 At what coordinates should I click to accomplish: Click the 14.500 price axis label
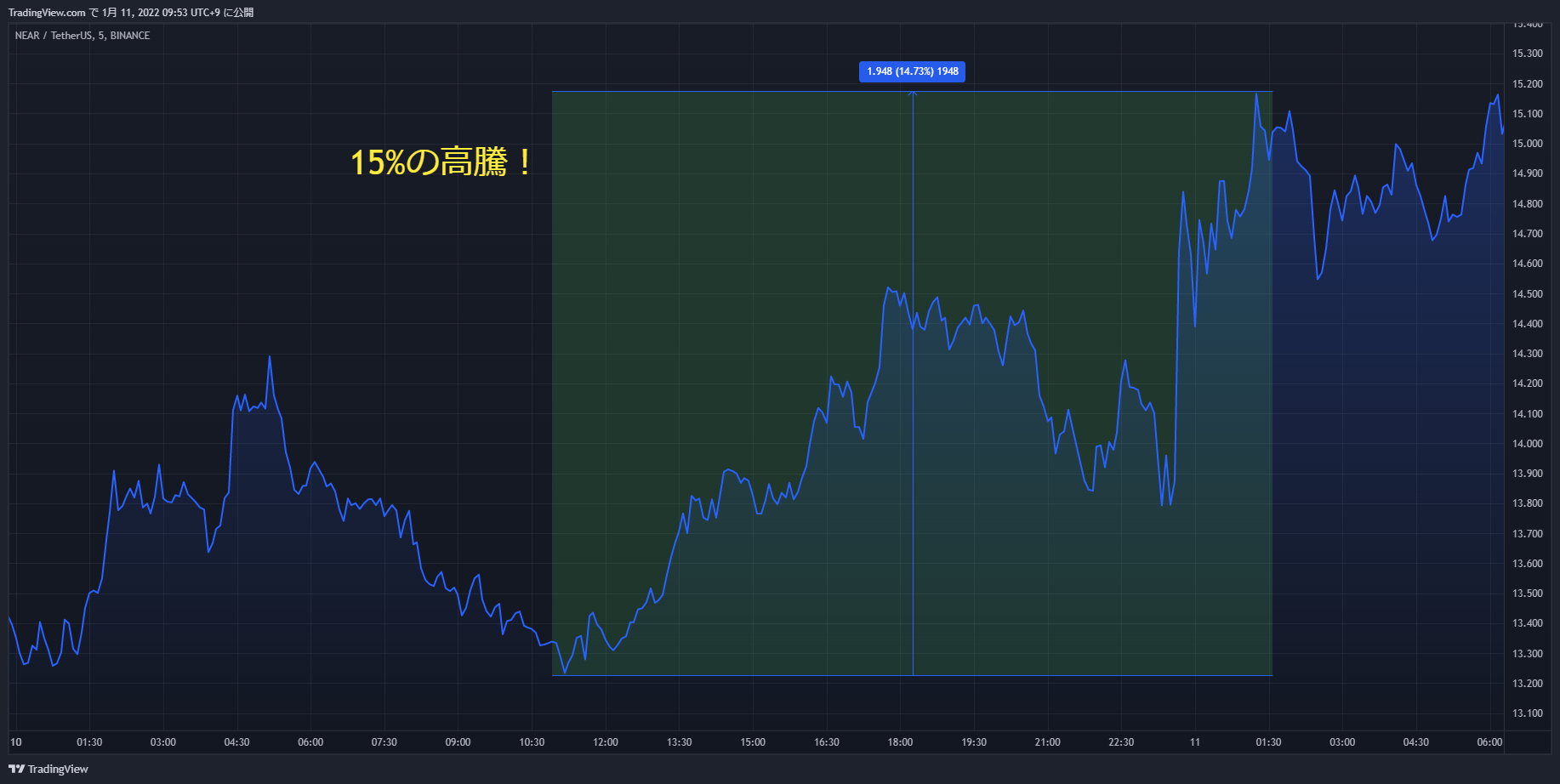(1527, 294)
